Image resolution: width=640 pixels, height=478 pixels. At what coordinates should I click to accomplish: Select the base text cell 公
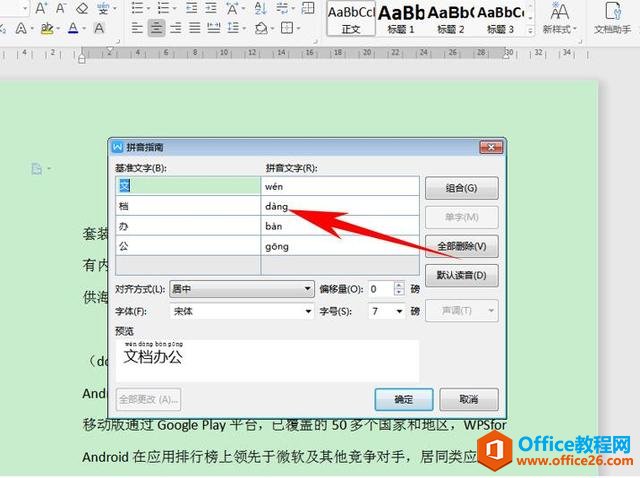pos(188,246)
